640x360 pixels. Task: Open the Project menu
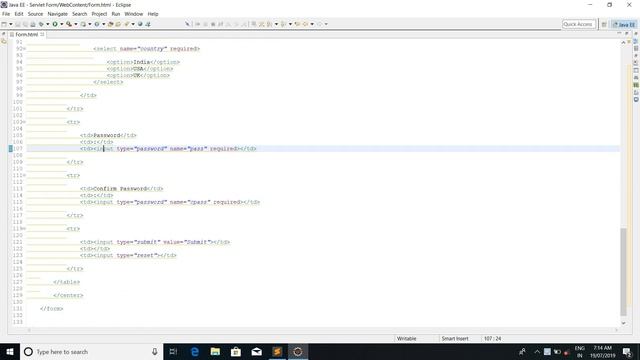click(x=99, y=14)
